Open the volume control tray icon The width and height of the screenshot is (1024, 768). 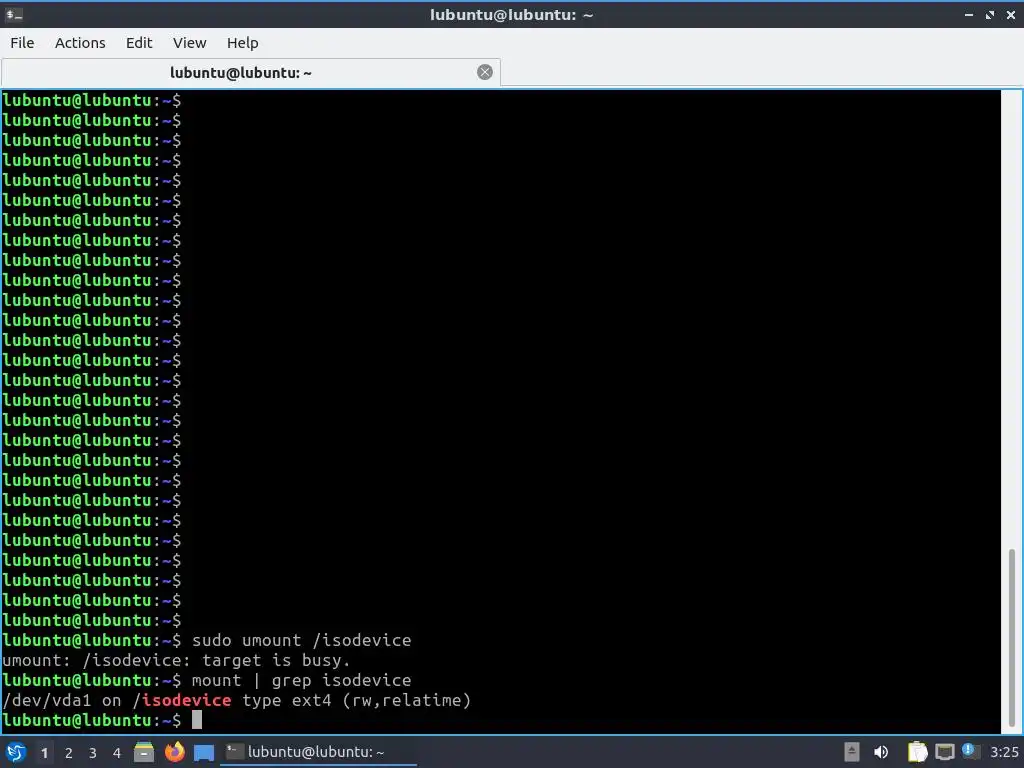point(881,752)
